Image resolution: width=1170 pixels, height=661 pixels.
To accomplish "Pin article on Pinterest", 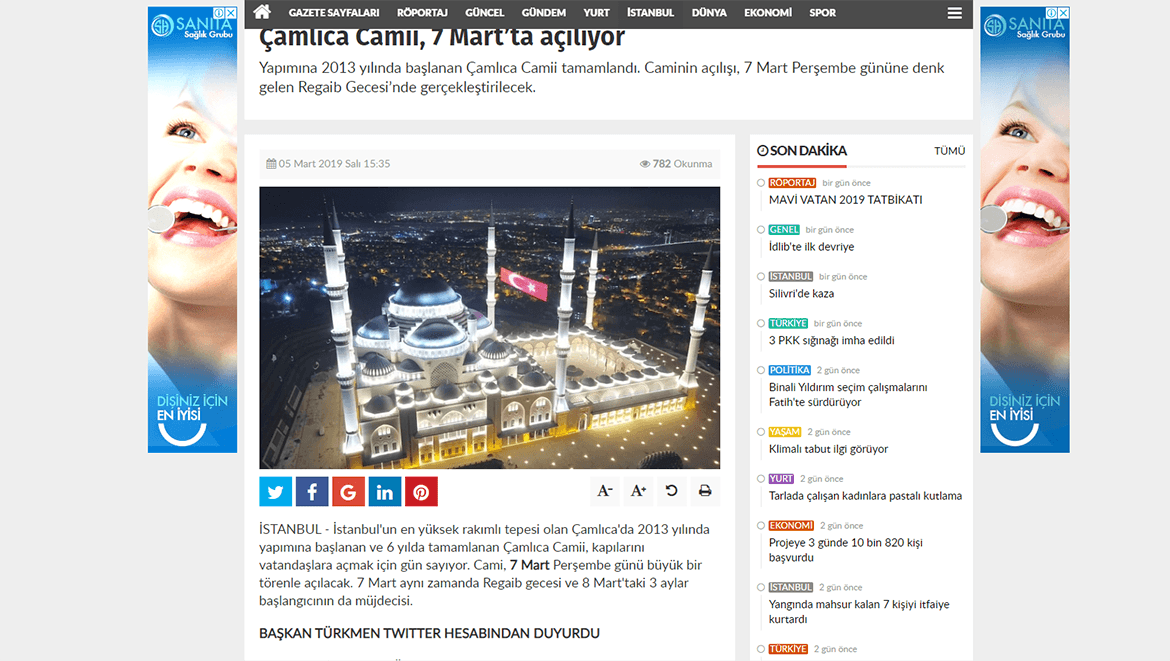I will pos(421,491).
